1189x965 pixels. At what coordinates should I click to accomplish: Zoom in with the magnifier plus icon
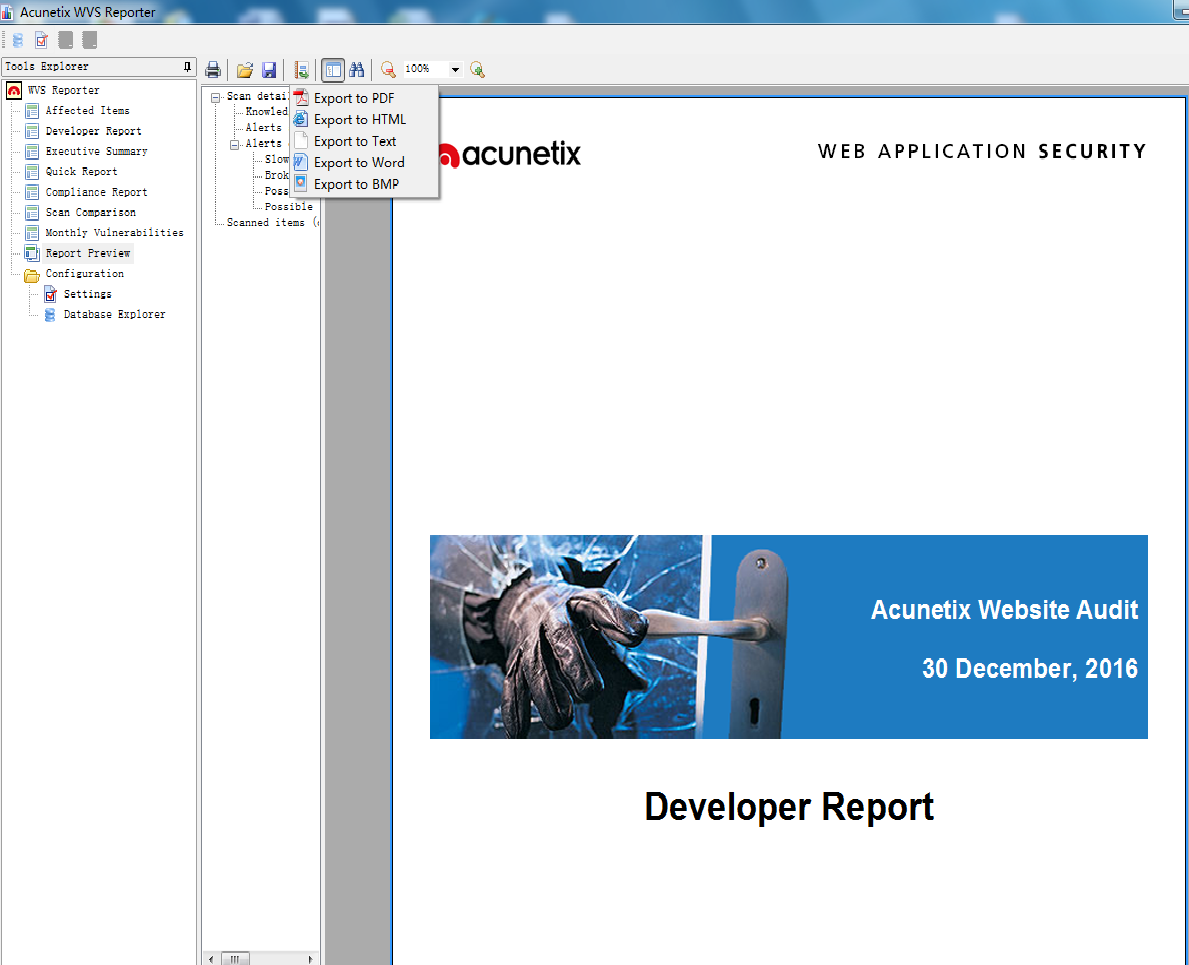pyautogui.click(x=477, y=70)
